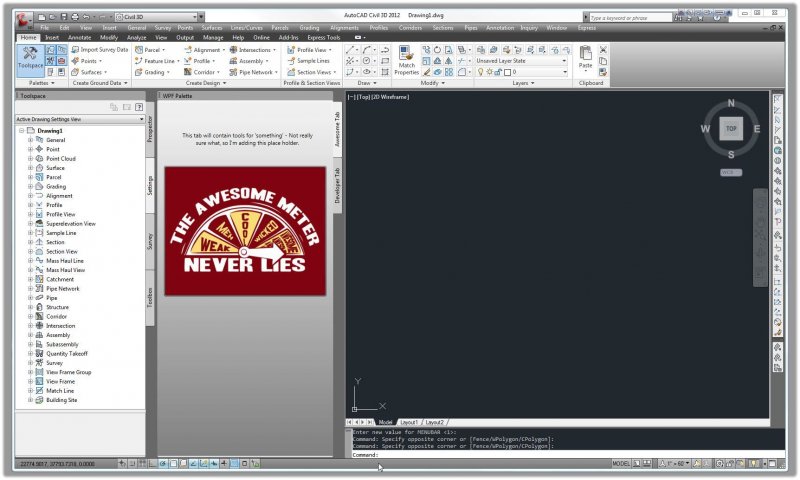Click the Feature Line tool

point(156,61)
